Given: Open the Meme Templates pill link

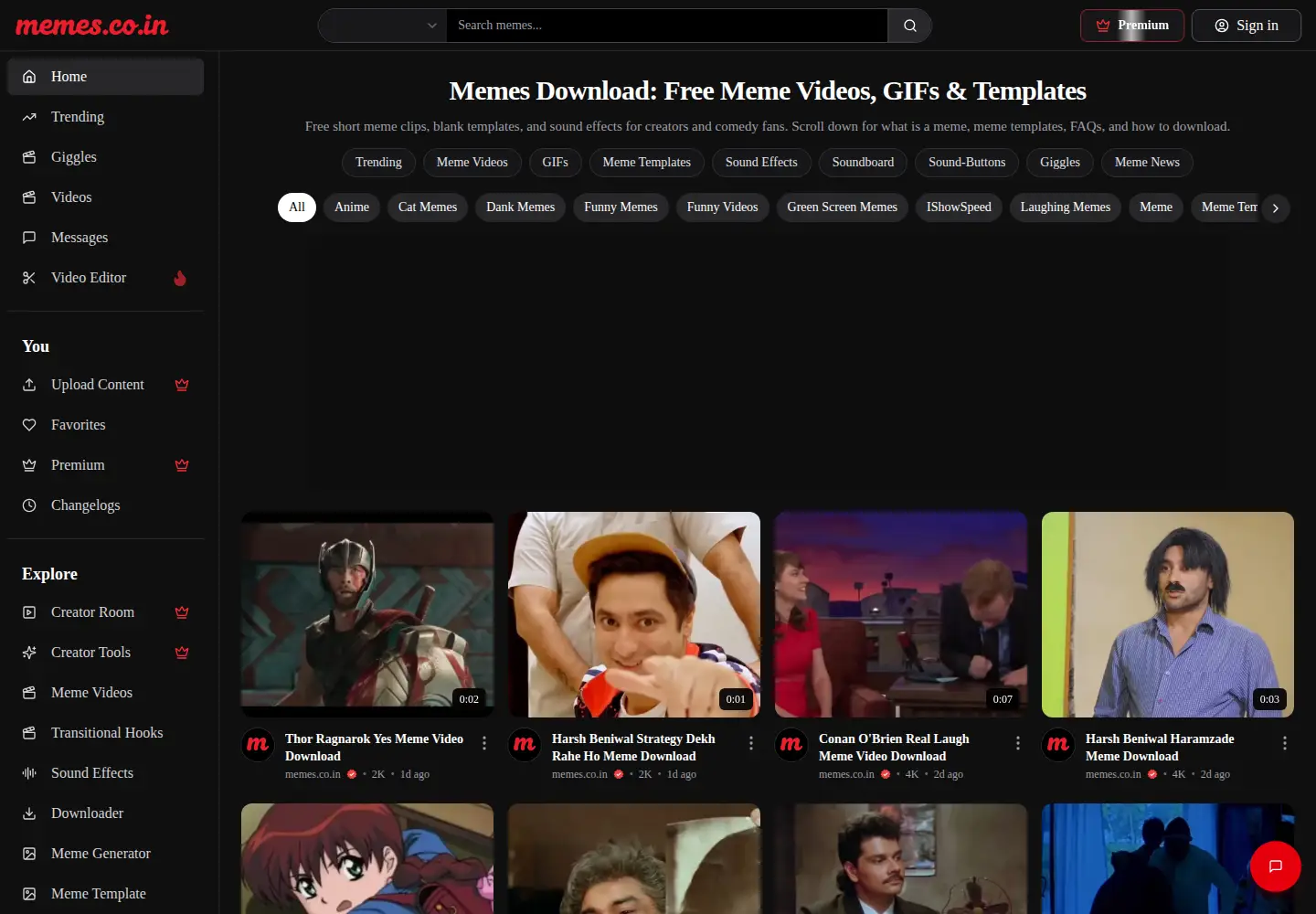Looking at the screenshot, I should coord(647,163).
